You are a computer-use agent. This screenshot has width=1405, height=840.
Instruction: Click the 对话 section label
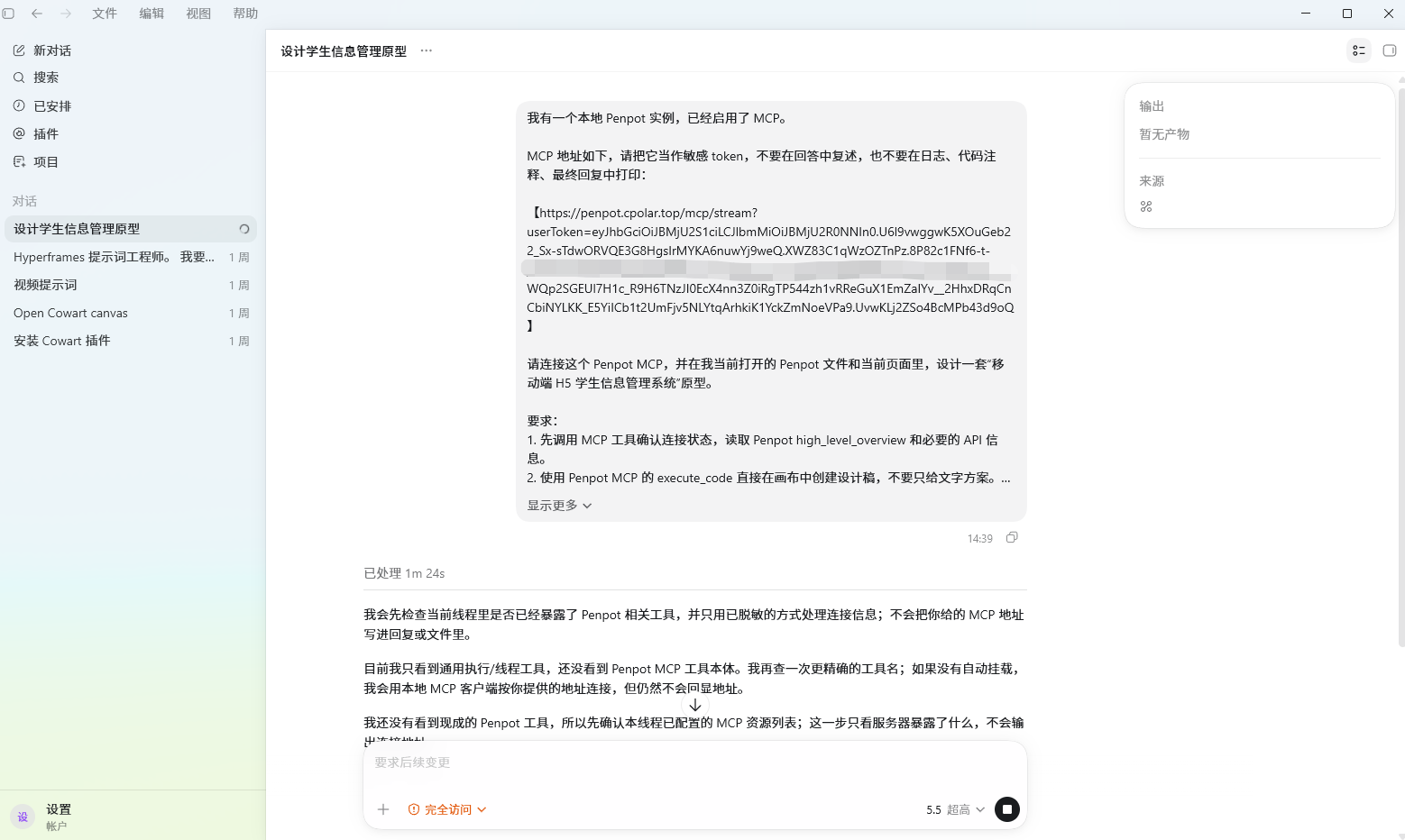[24, 201]
